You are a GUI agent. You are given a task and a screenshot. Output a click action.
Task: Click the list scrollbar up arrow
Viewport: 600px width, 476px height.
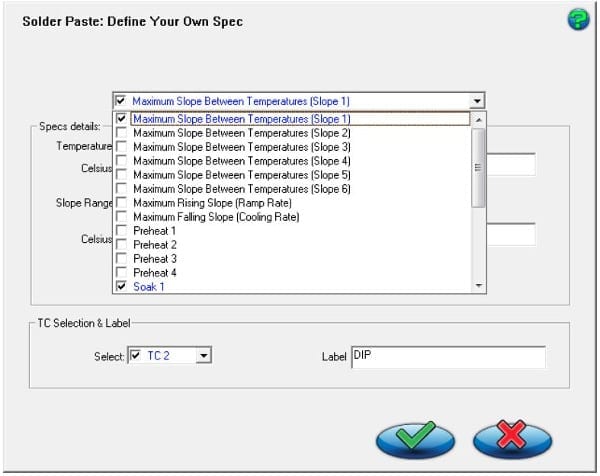coord(478,120)
